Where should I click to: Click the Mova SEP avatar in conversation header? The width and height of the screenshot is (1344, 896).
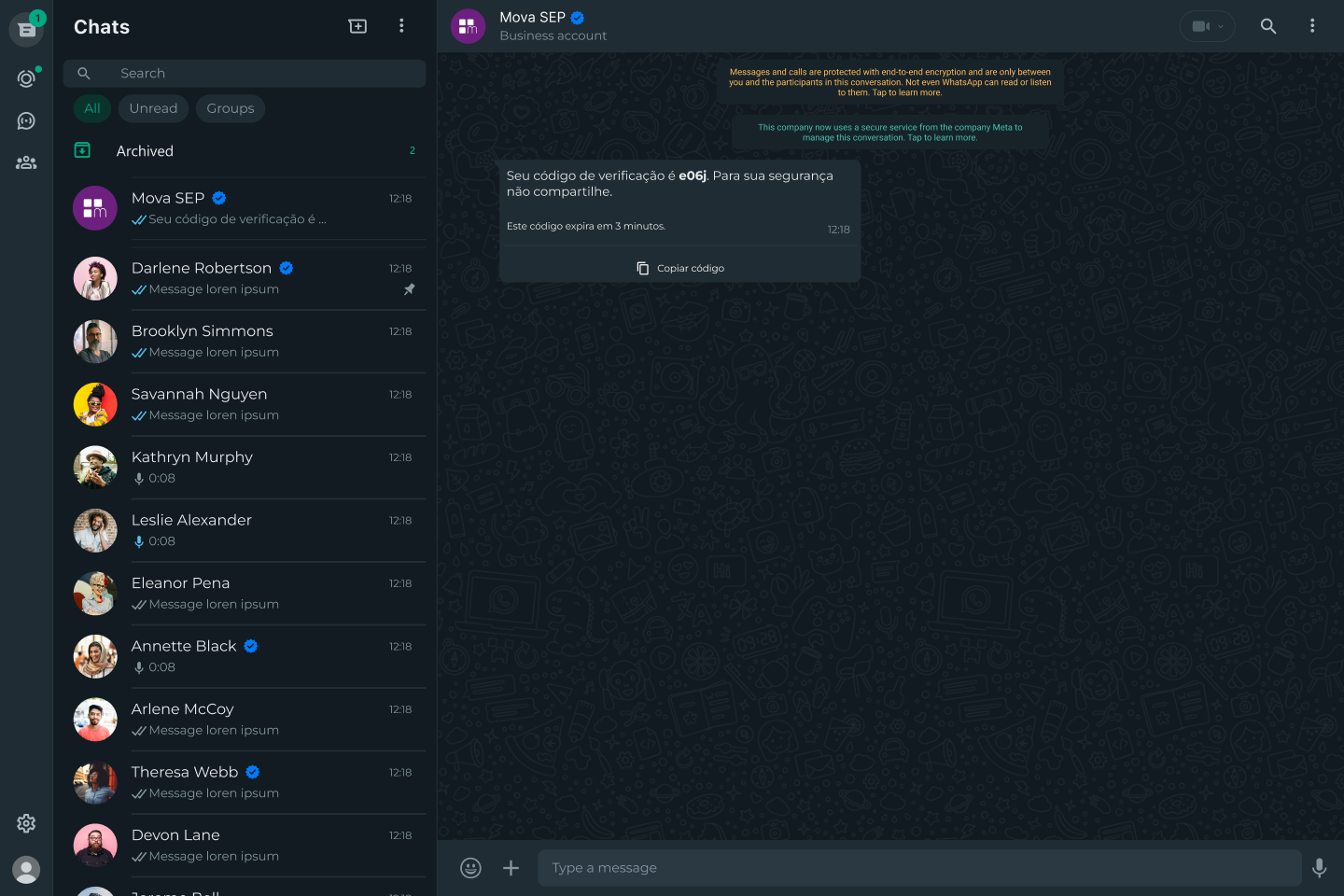469,26
